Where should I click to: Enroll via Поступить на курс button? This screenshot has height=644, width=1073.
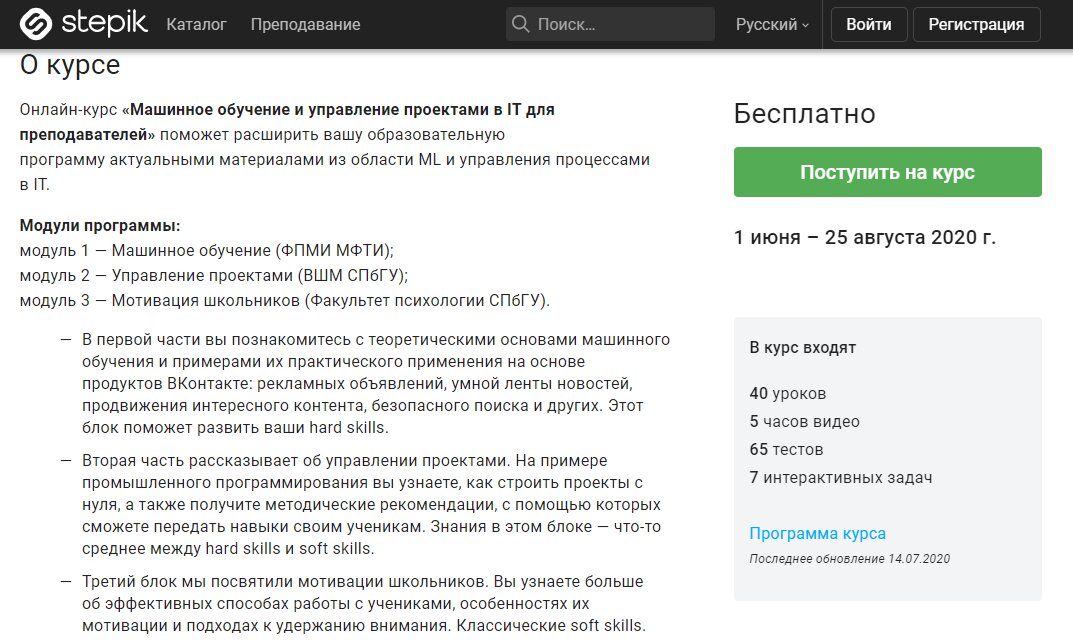tap(888, 172)
